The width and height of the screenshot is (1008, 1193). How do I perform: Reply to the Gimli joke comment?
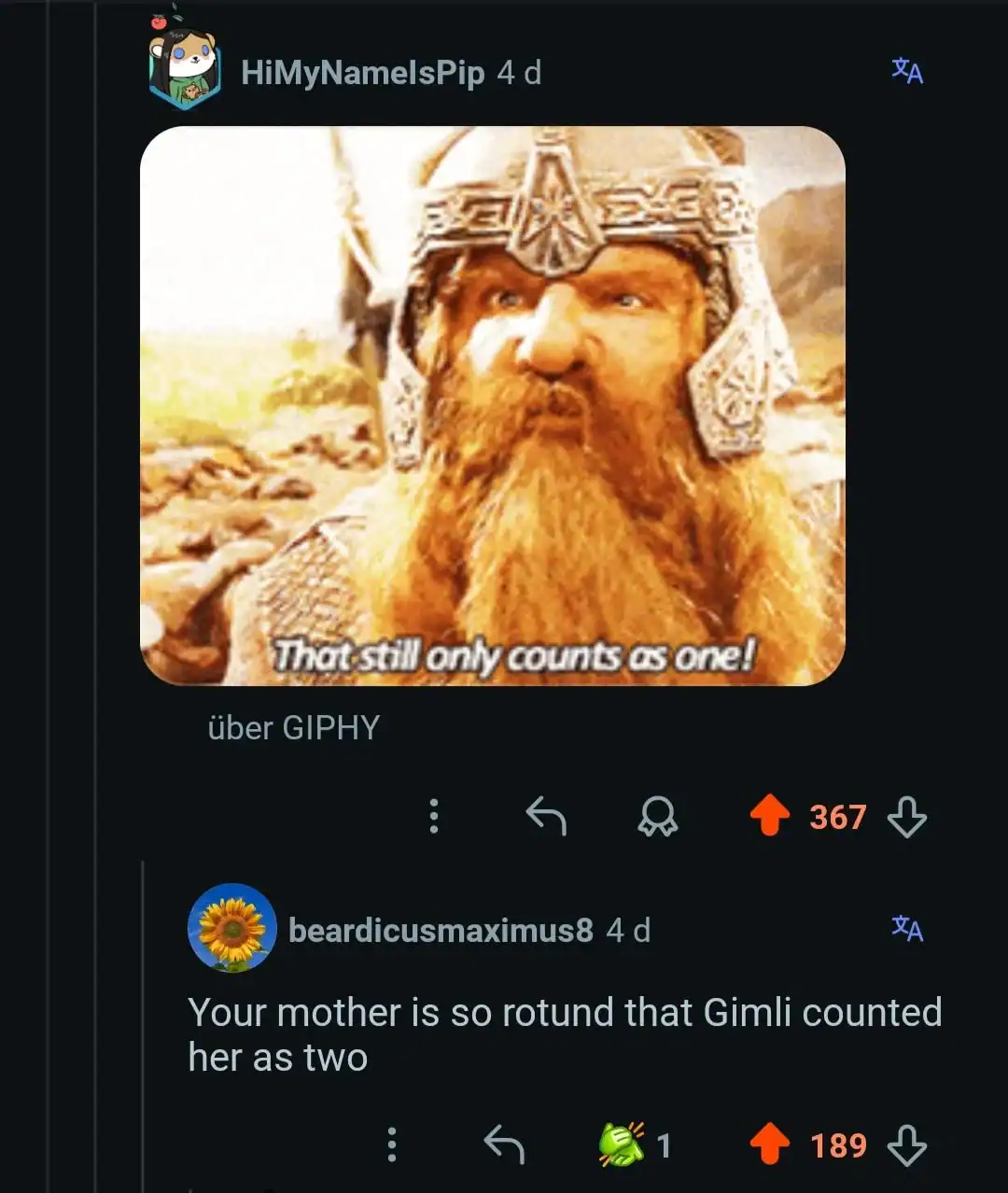[504, 1144]
